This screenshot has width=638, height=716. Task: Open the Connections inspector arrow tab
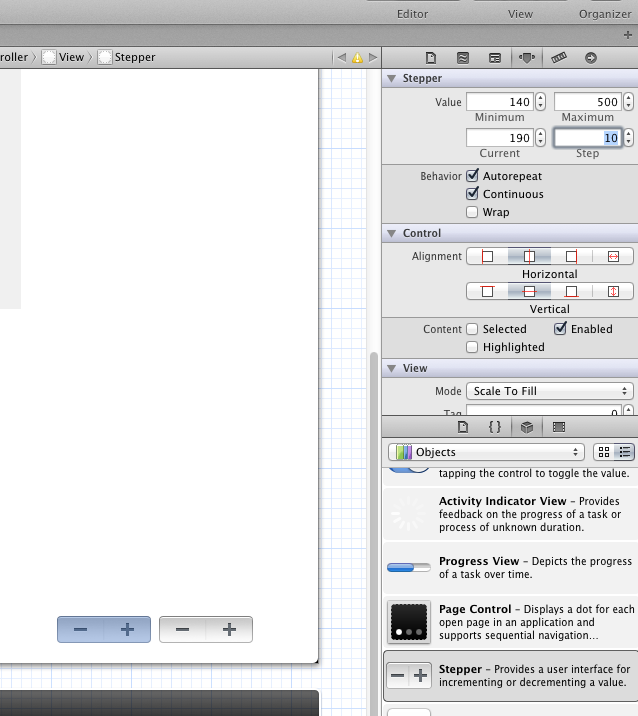[591, 58]
